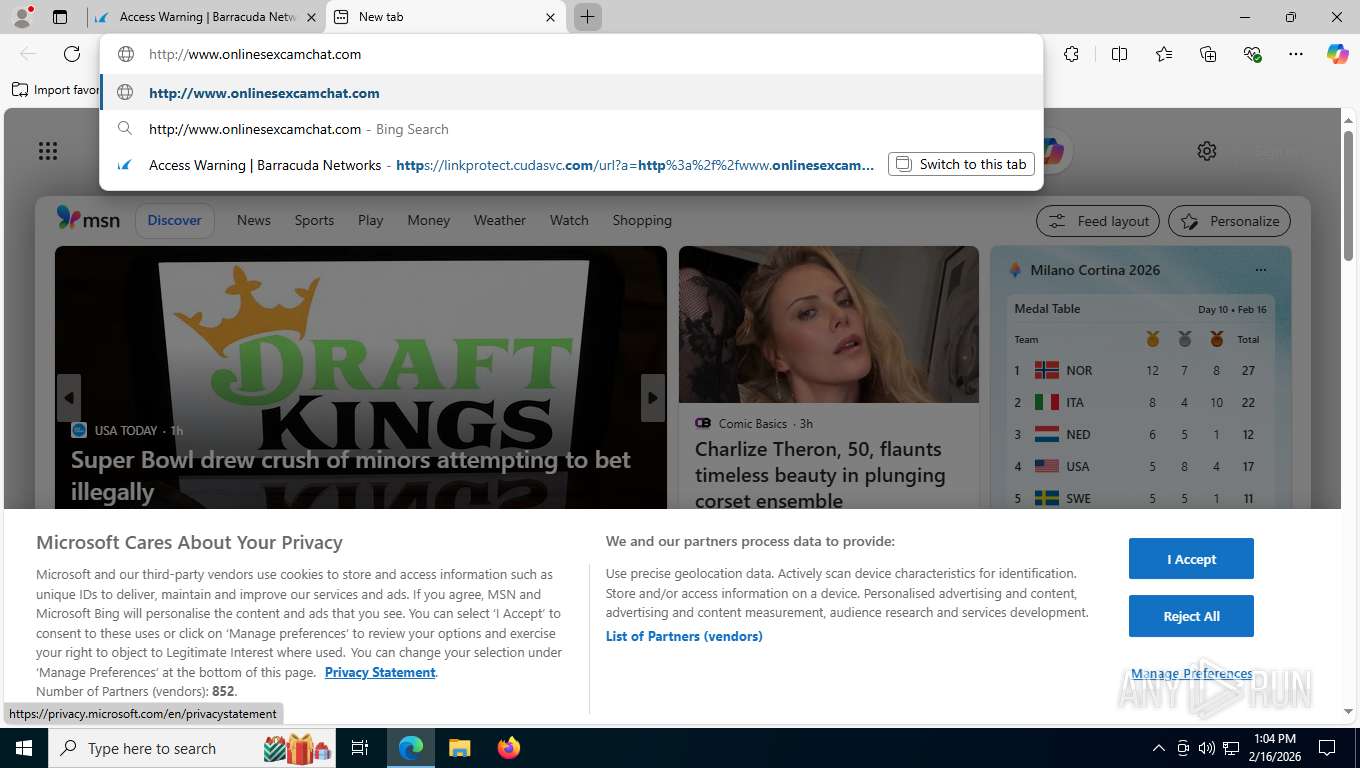Open page settings gear icon
This screenshot has width=1360, height=768.
point(1207,151)
